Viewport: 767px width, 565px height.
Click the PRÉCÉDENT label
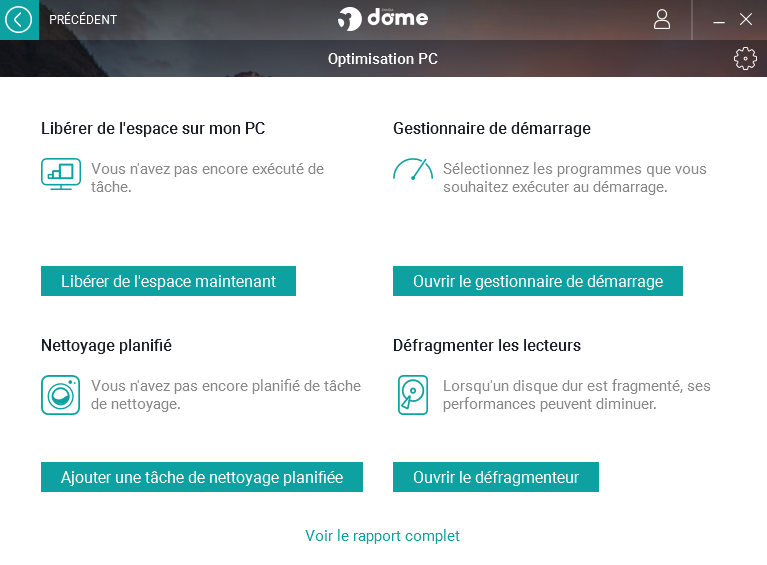point(83,20)
